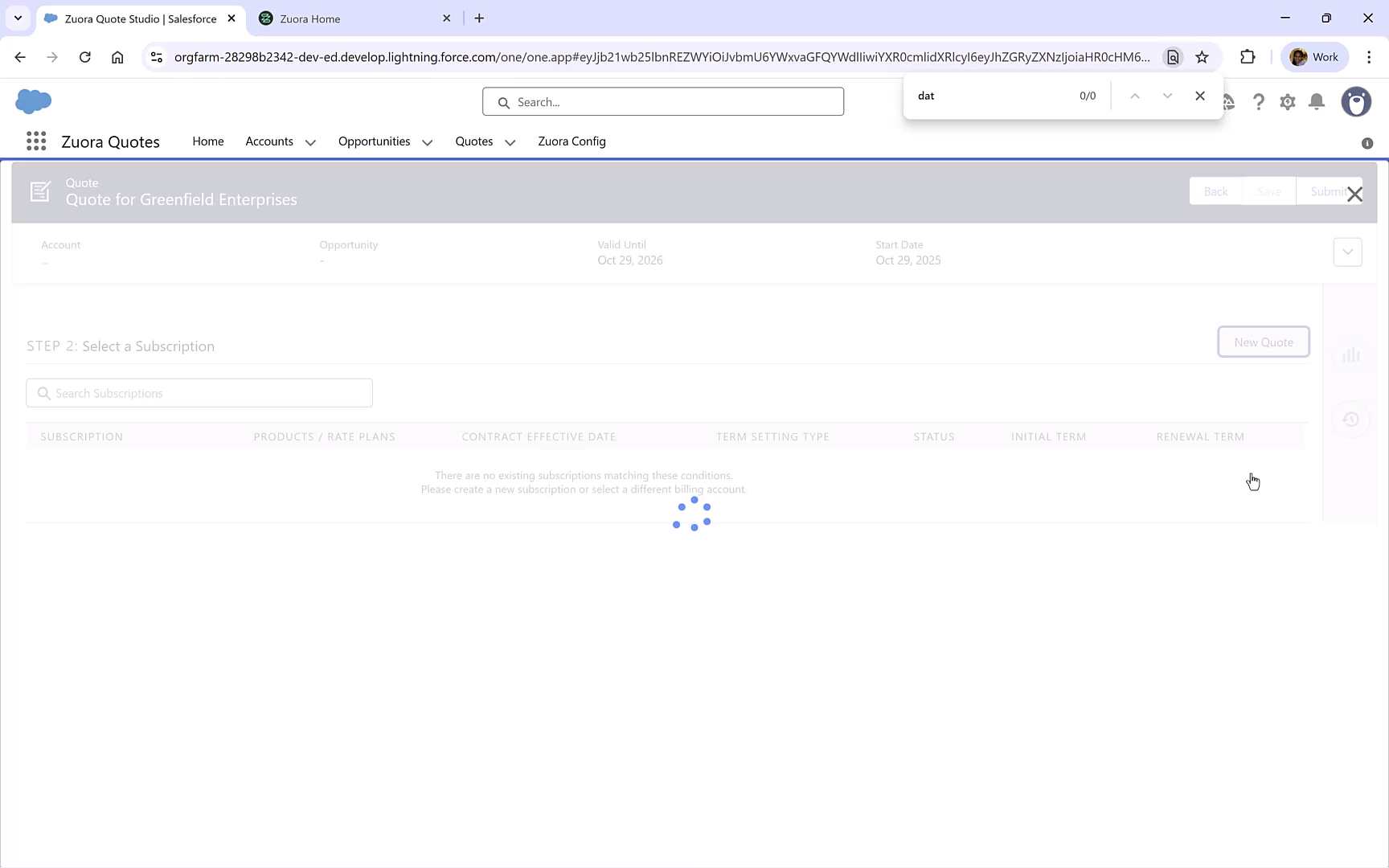The width and height of the screenshot is (1389, 868).
Task: Toggle the bookmark star for this page
Action: pyautogui.click(x=1202, y=57)
